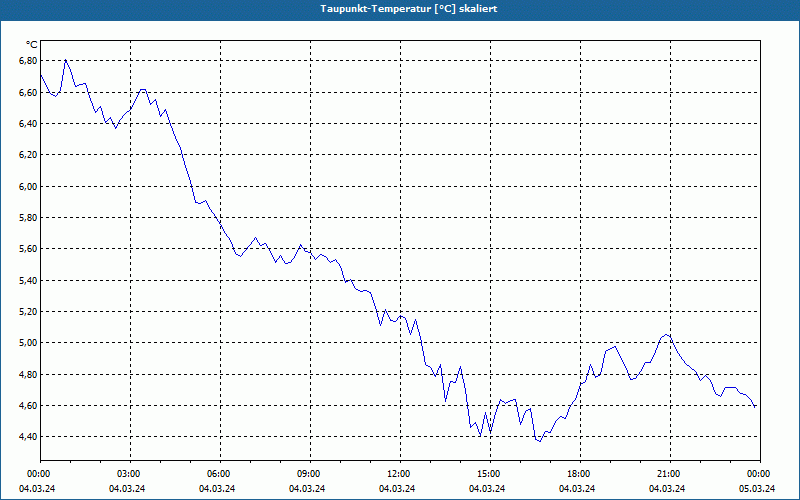Click the 12:00 time axis label
Screen dimensions: 800x500
[398, 474]
